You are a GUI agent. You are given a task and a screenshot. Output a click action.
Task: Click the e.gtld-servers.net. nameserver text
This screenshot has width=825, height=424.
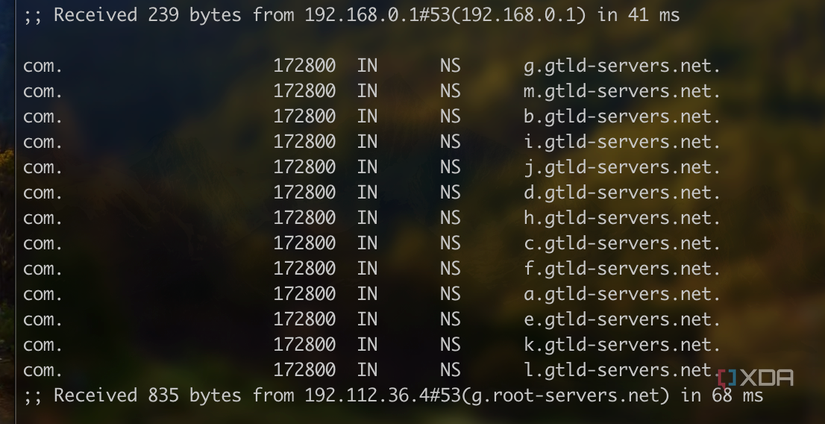click(x=621, y=319)
